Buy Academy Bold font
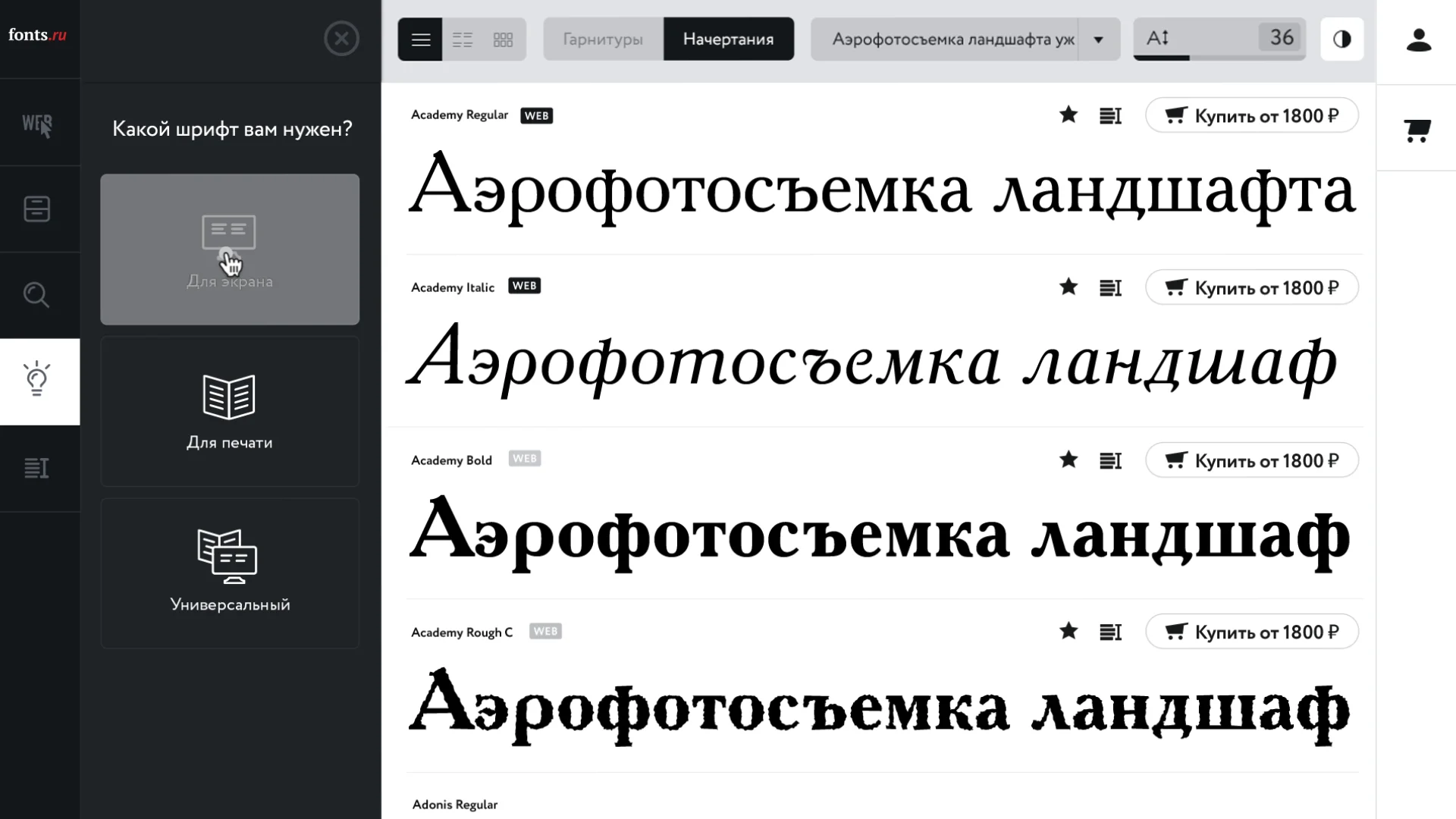 [x=1252, y=460]
